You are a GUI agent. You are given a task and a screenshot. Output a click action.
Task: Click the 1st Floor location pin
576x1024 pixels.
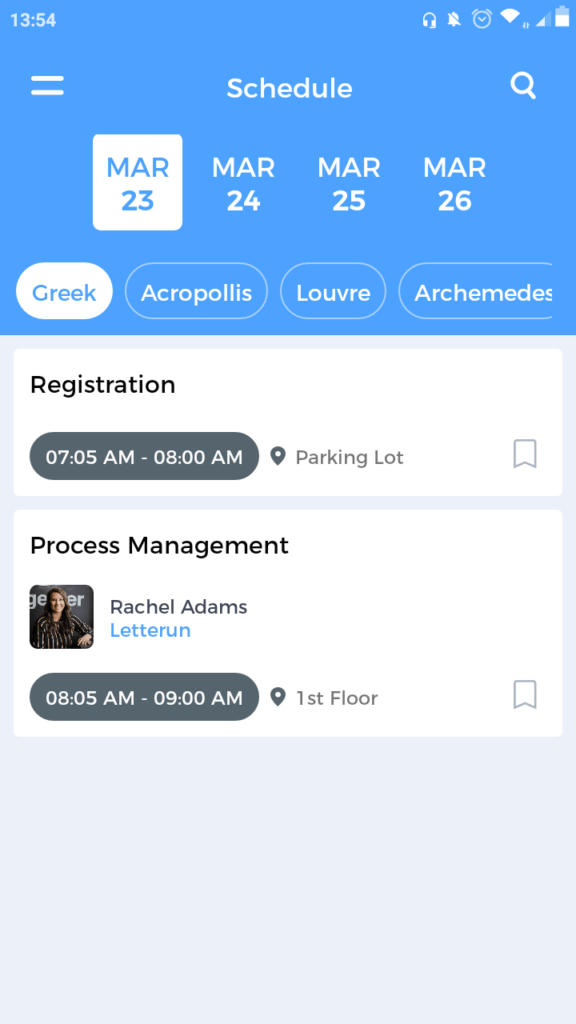point(279,697)
